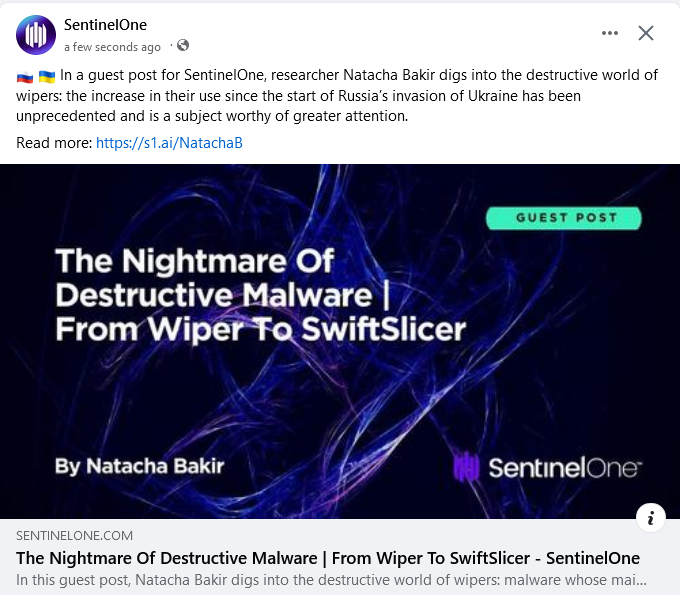Click the Russian flag emoji
The image size is (680, 595).
pos(25,77)
